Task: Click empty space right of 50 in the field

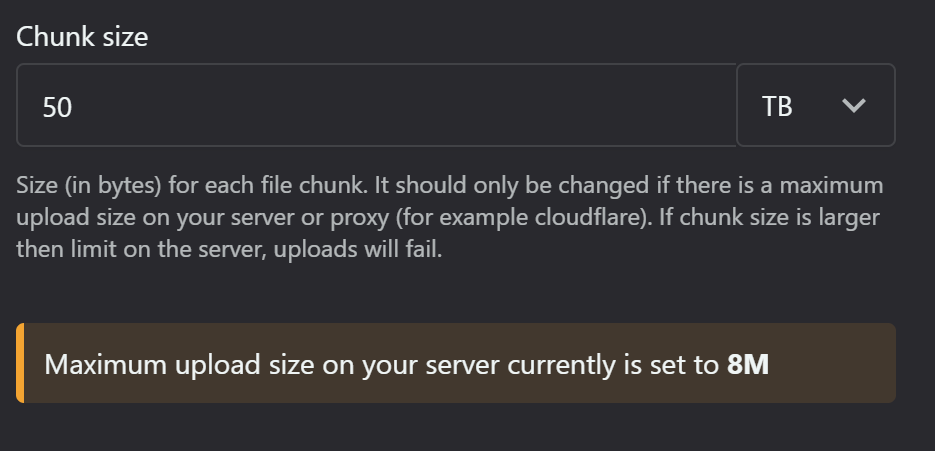Action: point(405,106)
